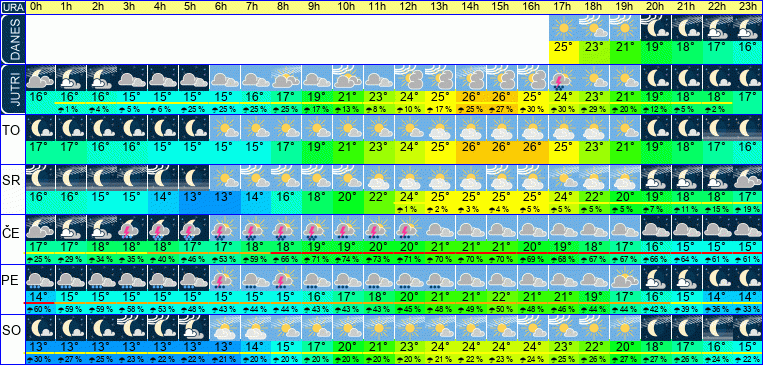Click the foggy cloud icon for JUTRI 0h
Screen dimensions: 763x365
pyautogui.click(x=40, y=78)
